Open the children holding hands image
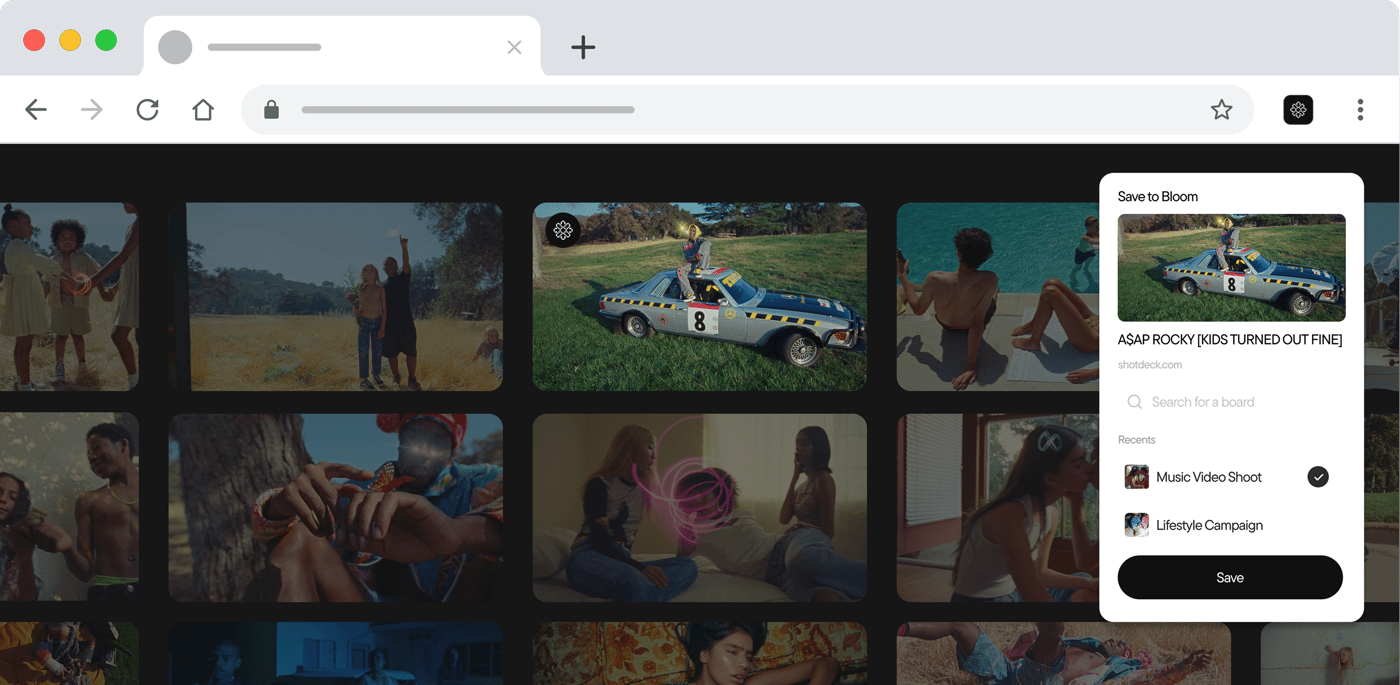This screenshot has width=1400, height=685. (x=69, y=297)
